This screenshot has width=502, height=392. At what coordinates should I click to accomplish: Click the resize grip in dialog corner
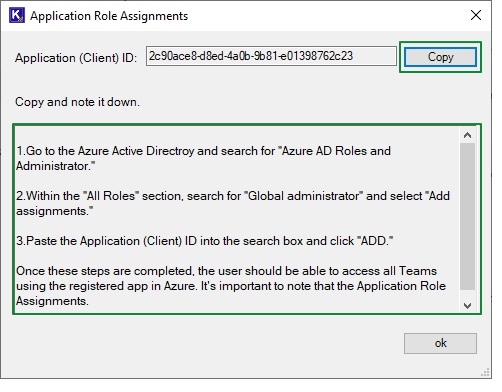tap(485, 372)
